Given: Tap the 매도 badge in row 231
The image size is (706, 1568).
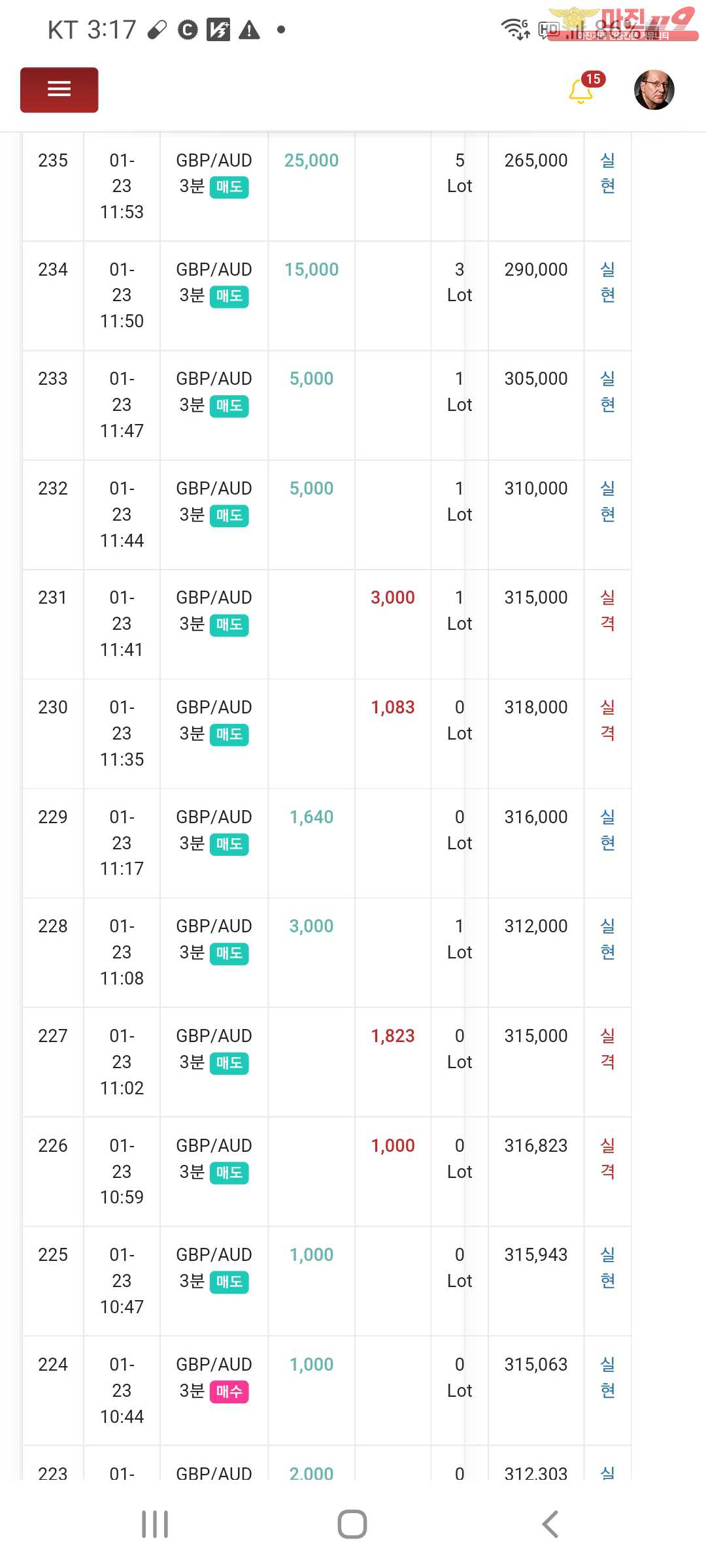Looking at the screenshot, I should pos(229,625).
